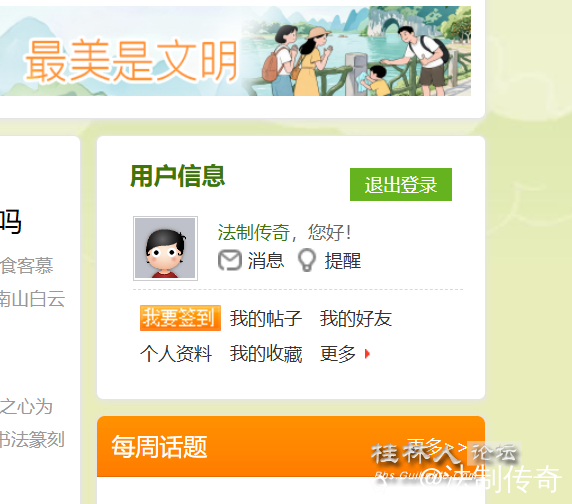The image size is (572, 504).
Task: Click the light bulb reminder icon
Action: [307, 260]
